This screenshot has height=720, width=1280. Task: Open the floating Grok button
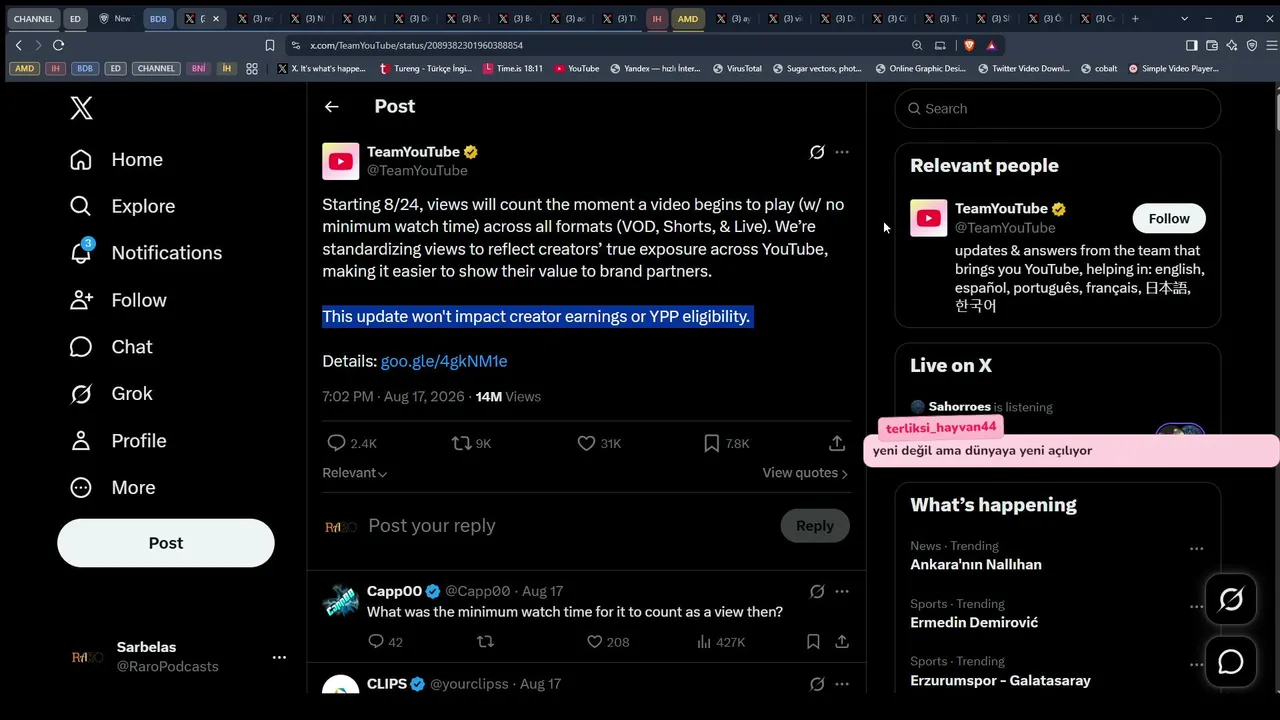(x=1231, y=599)
